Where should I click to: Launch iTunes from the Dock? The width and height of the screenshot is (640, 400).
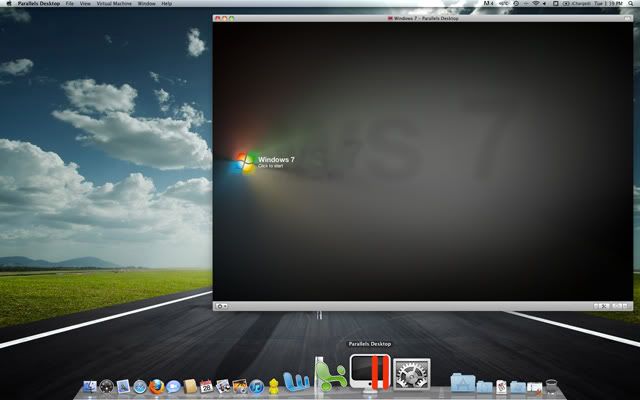pyautogui.click(x=256, y=386)
